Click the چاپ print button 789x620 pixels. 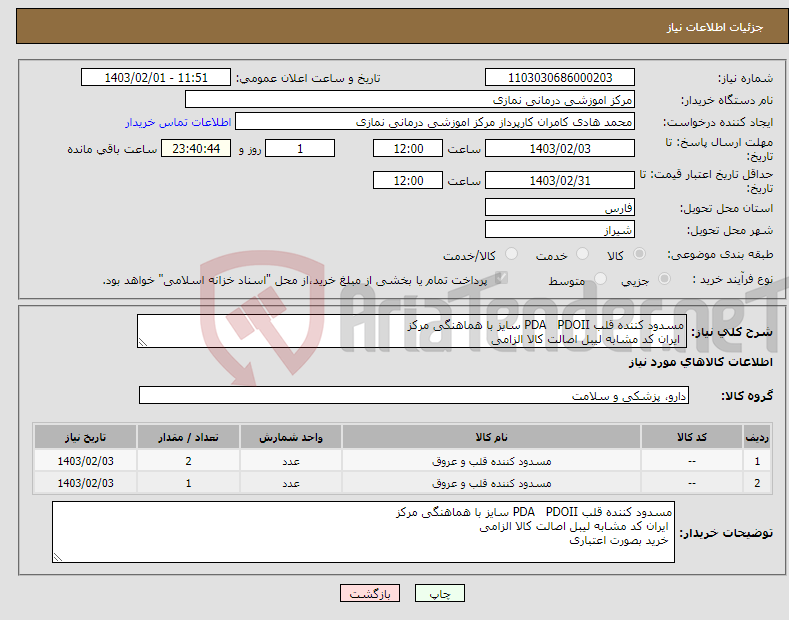pos(439,593)
